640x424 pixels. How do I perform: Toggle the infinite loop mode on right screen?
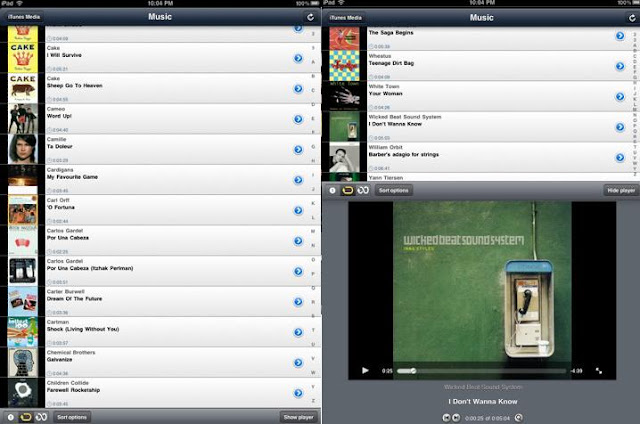point(363,191)
